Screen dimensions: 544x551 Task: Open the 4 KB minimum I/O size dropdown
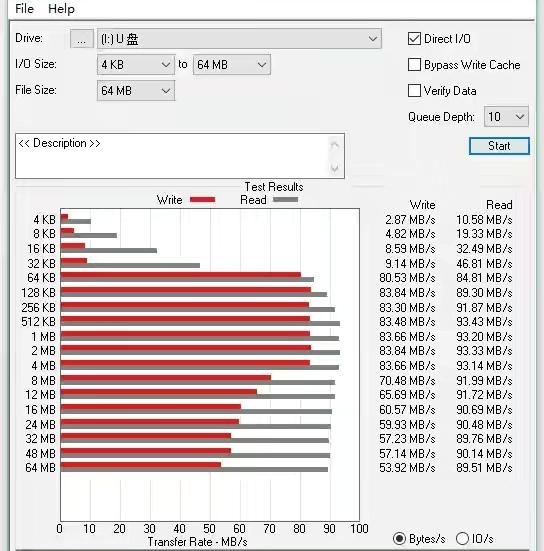pos(136,65)
